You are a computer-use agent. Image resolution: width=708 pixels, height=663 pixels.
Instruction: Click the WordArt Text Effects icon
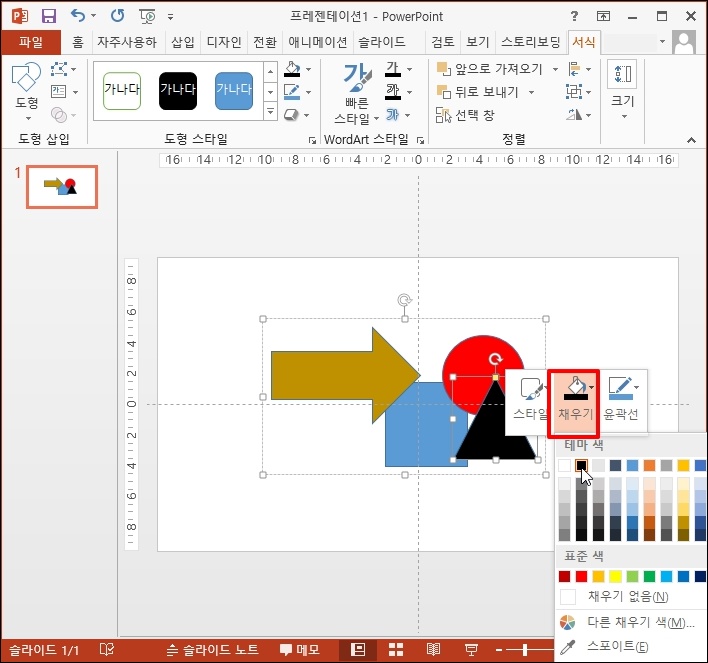click(392, 115)
